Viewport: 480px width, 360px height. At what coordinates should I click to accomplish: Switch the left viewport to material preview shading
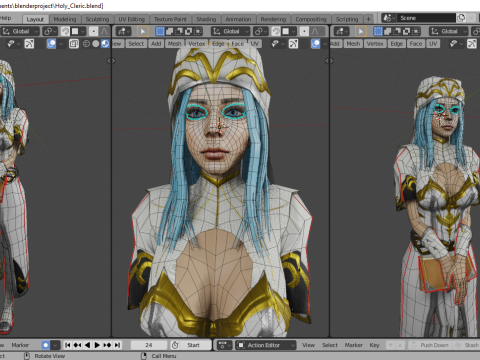105,44
